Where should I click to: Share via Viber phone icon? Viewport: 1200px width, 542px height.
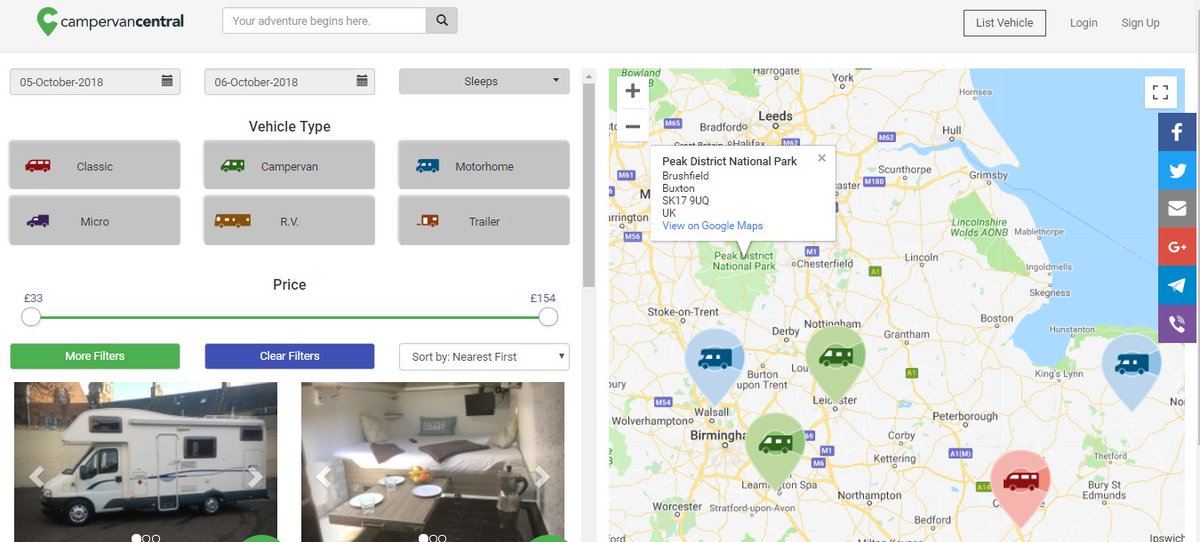(x=1178, y=323)
